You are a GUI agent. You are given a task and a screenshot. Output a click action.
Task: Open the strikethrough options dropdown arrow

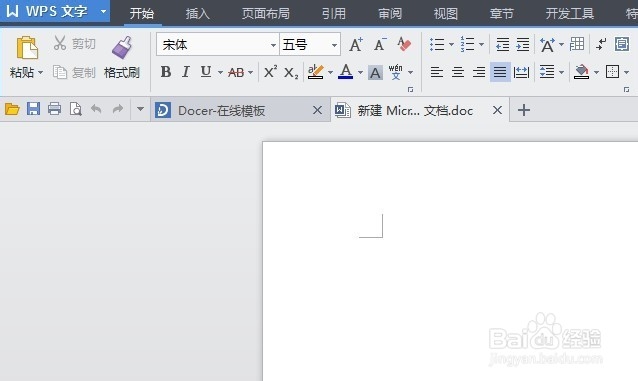[x=250, y=72]
